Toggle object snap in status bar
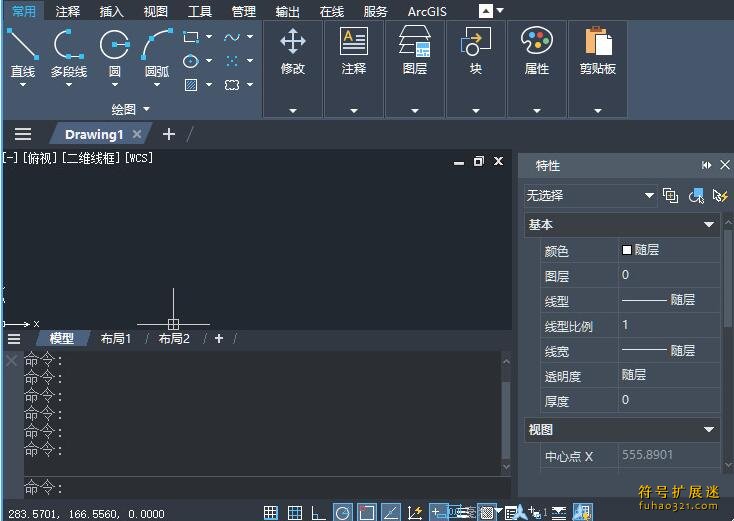 pos(367,513)
